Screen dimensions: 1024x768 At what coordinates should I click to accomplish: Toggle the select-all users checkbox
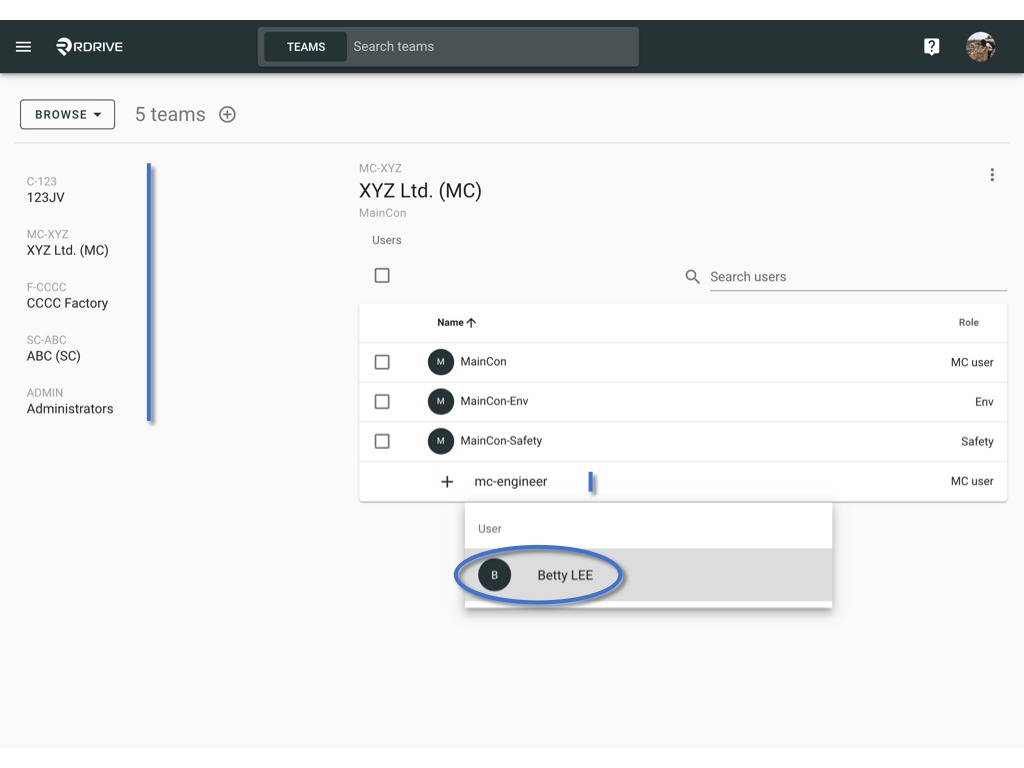[382, 276]
